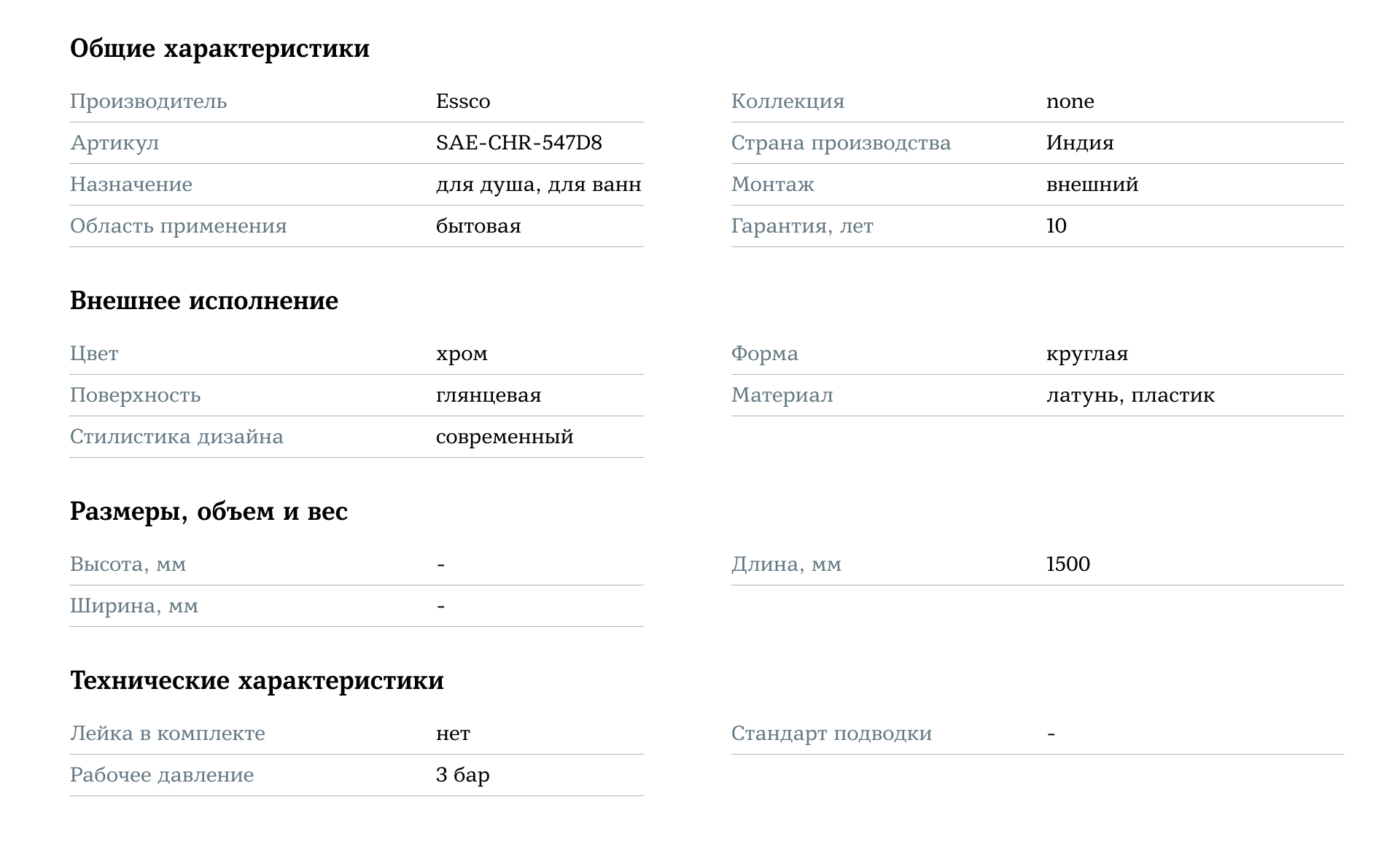Click the 'Общие характеристики' heading
The image size is (1400, 853).
(x=219, y=49)
